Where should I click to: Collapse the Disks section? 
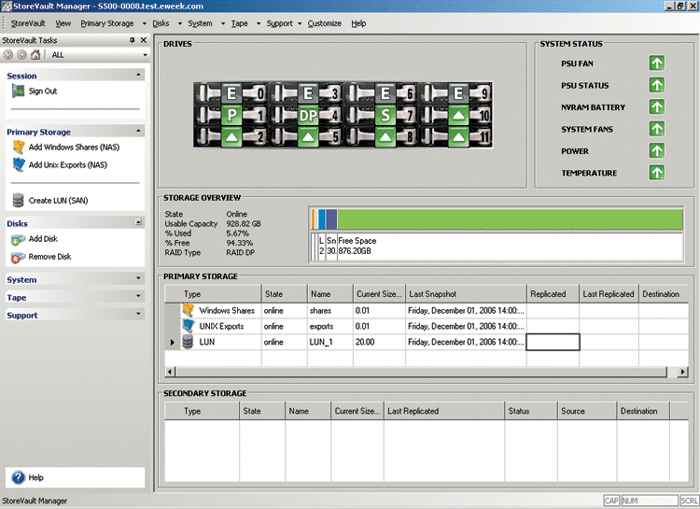tap(138, 222)
